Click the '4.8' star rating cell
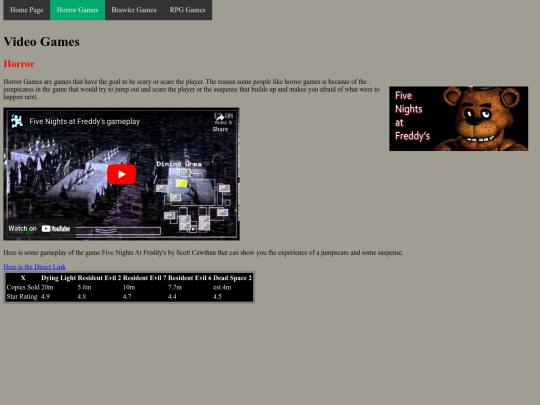Viewport: 540px width, 405px height. pos(82,297)
